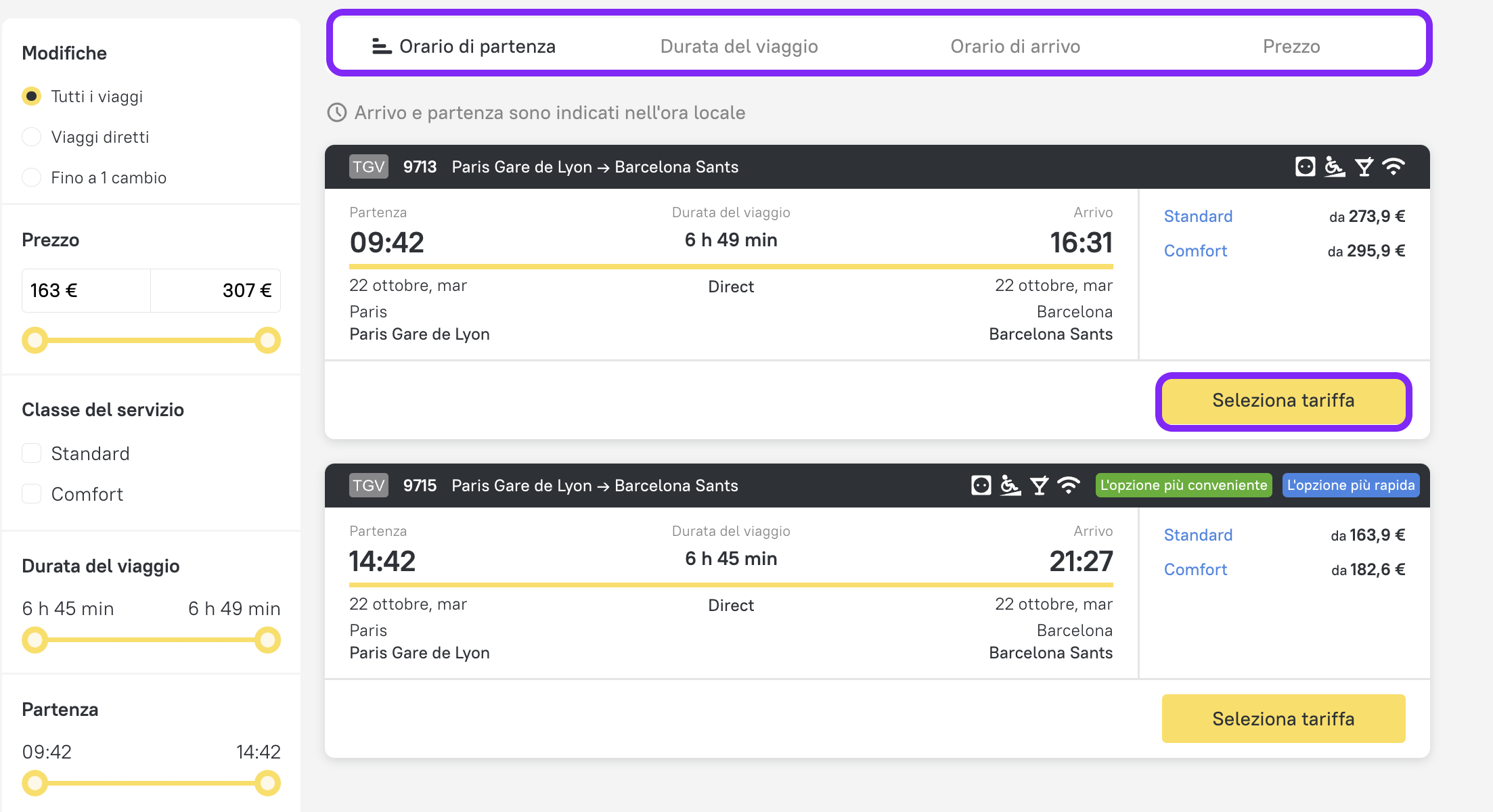This screenshot has height=812, width=1493.
Task: Enable the Standard service class checkbox
Action: coord(32,453)
